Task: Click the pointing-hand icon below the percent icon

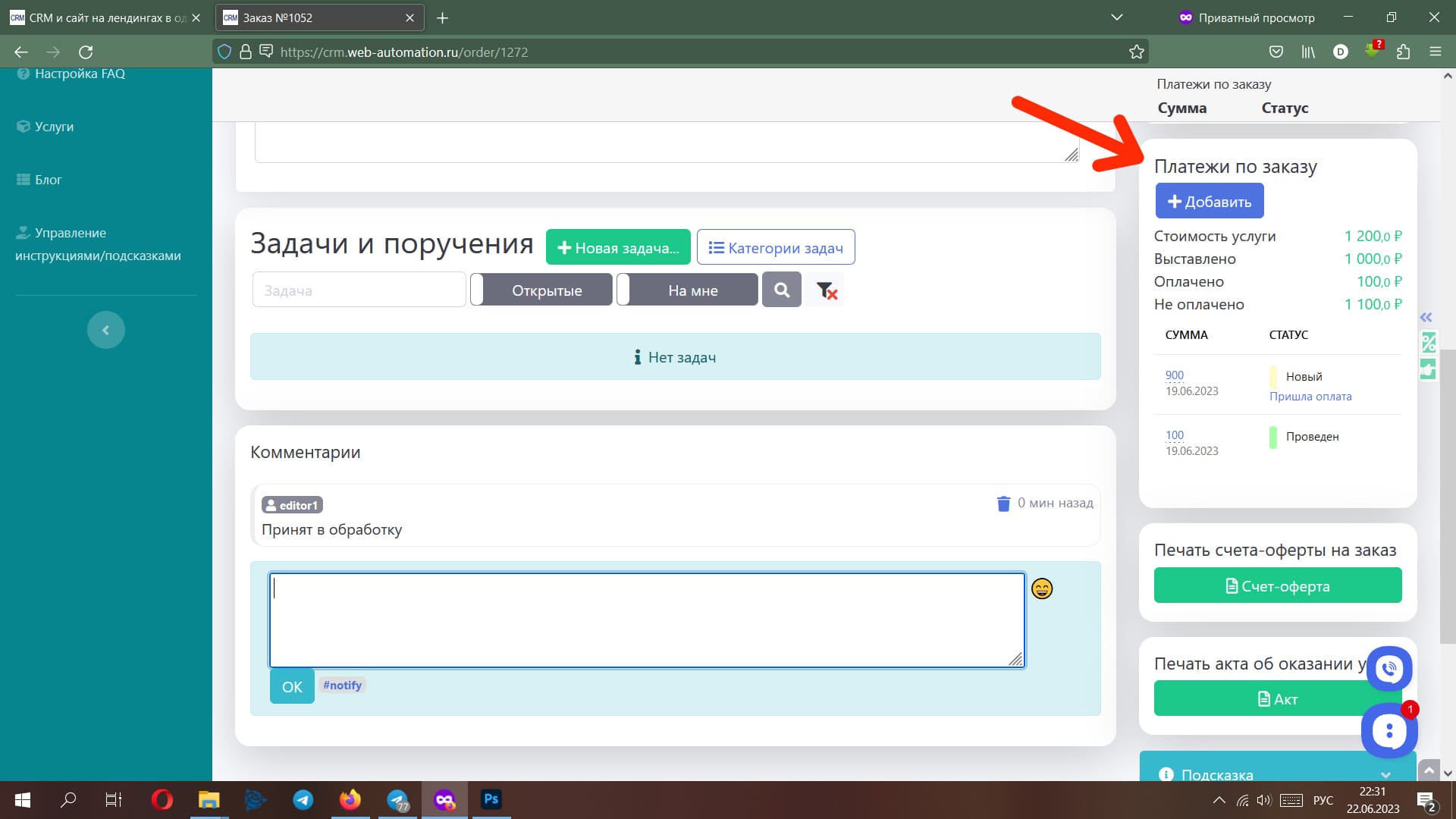Action: click(x=1429, y=370)
